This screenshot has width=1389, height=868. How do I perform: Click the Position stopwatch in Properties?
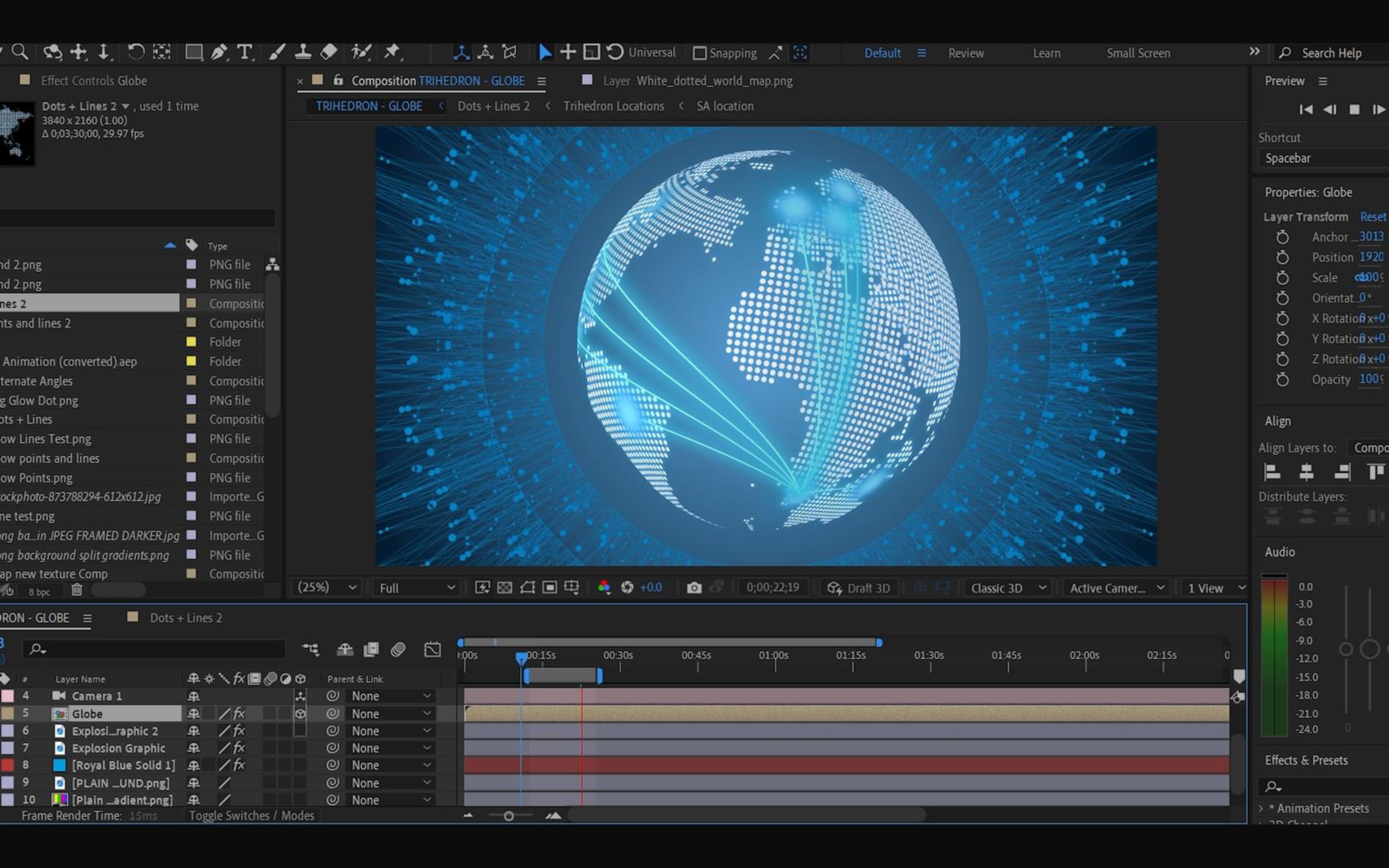click(1282, 257)
